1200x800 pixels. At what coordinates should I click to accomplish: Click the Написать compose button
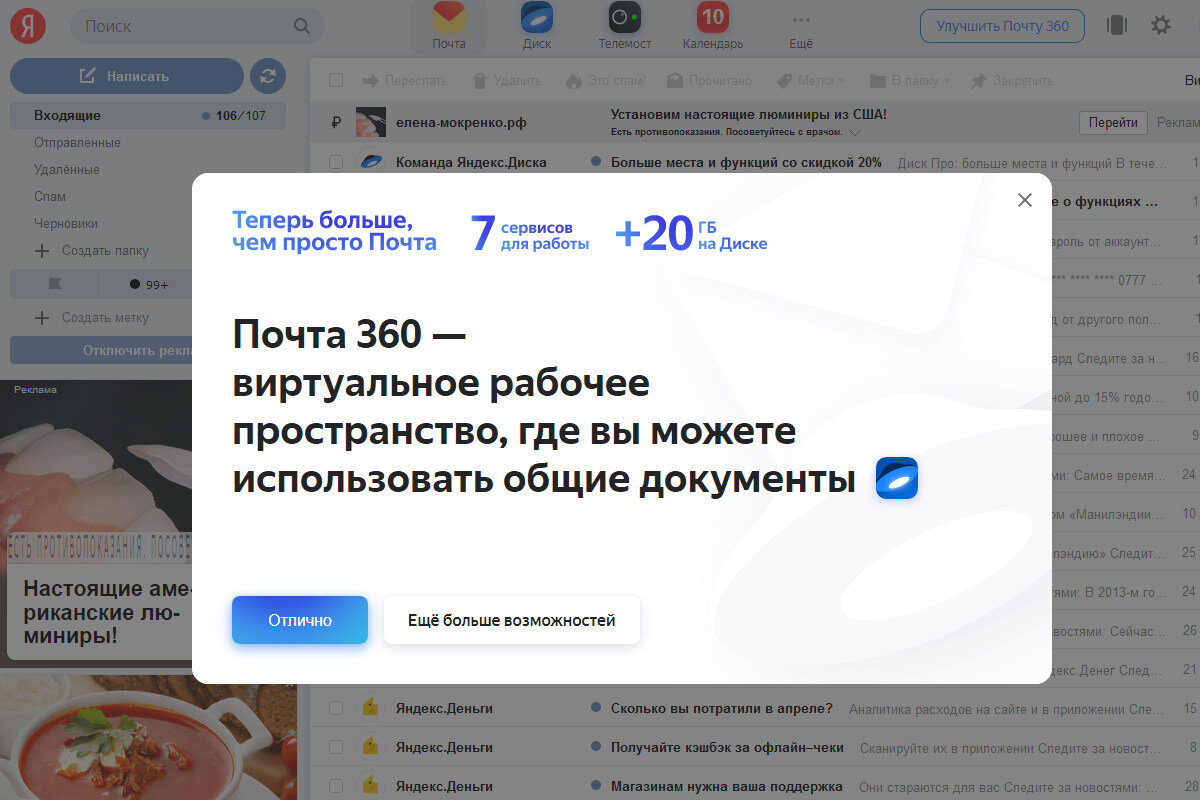[x=127, y=76]
